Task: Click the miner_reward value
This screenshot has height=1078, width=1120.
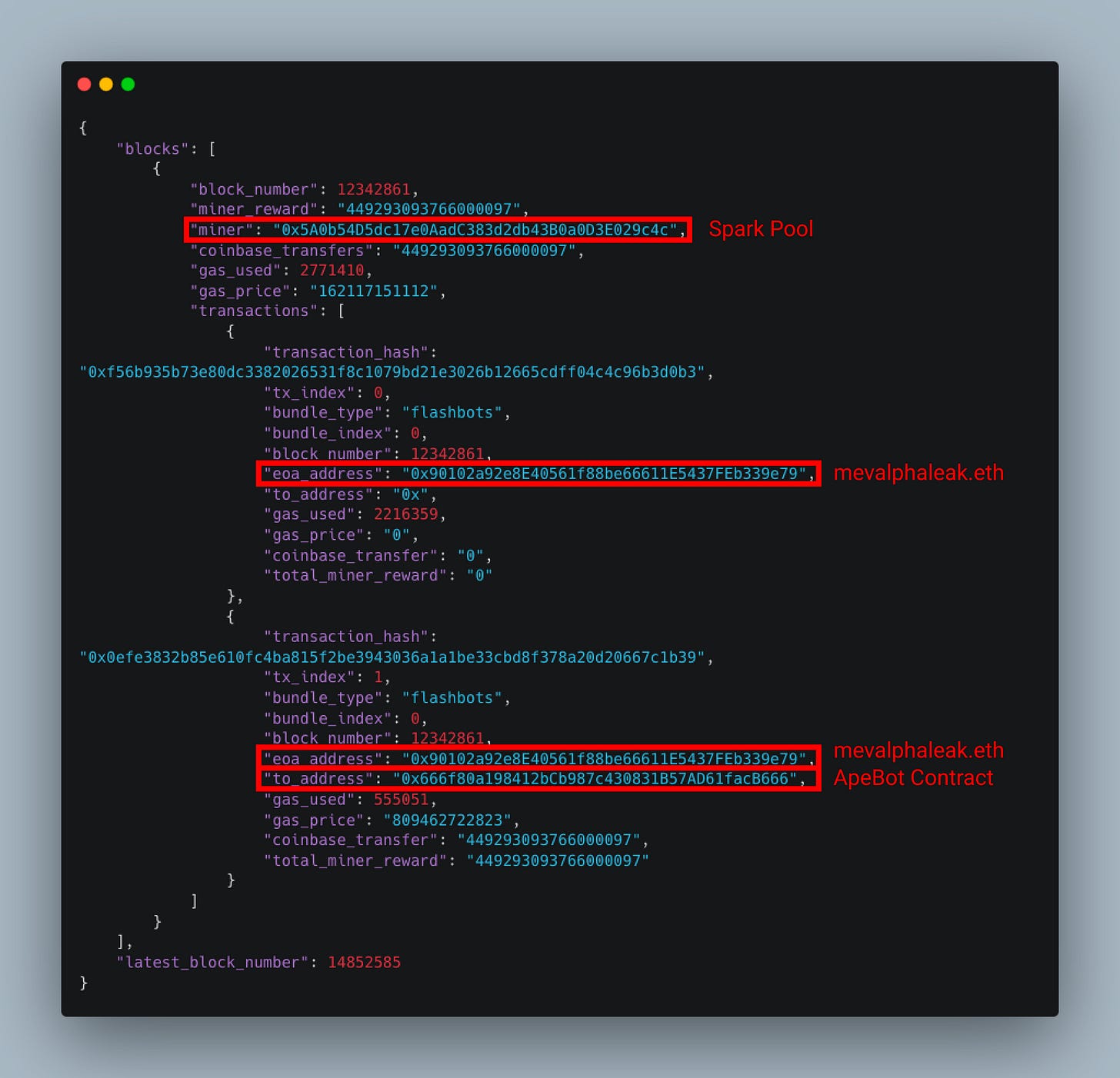Action: [433, 209]
